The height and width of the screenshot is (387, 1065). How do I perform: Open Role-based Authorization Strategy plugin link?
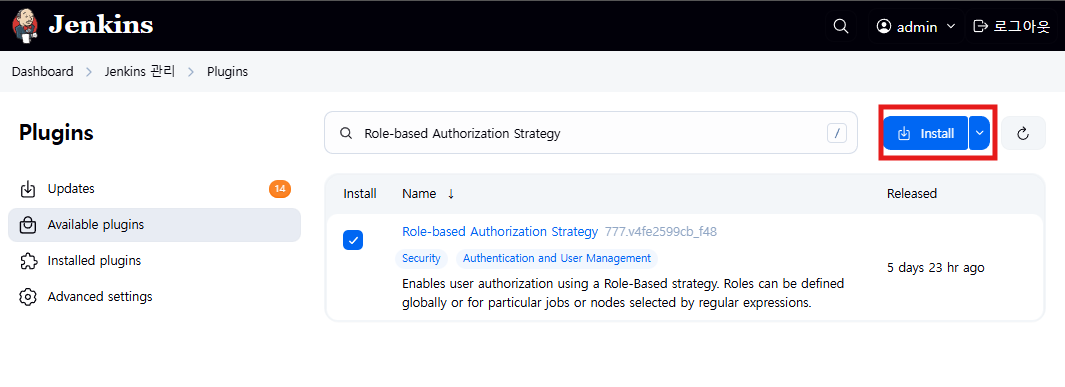(x=500, y=232)
